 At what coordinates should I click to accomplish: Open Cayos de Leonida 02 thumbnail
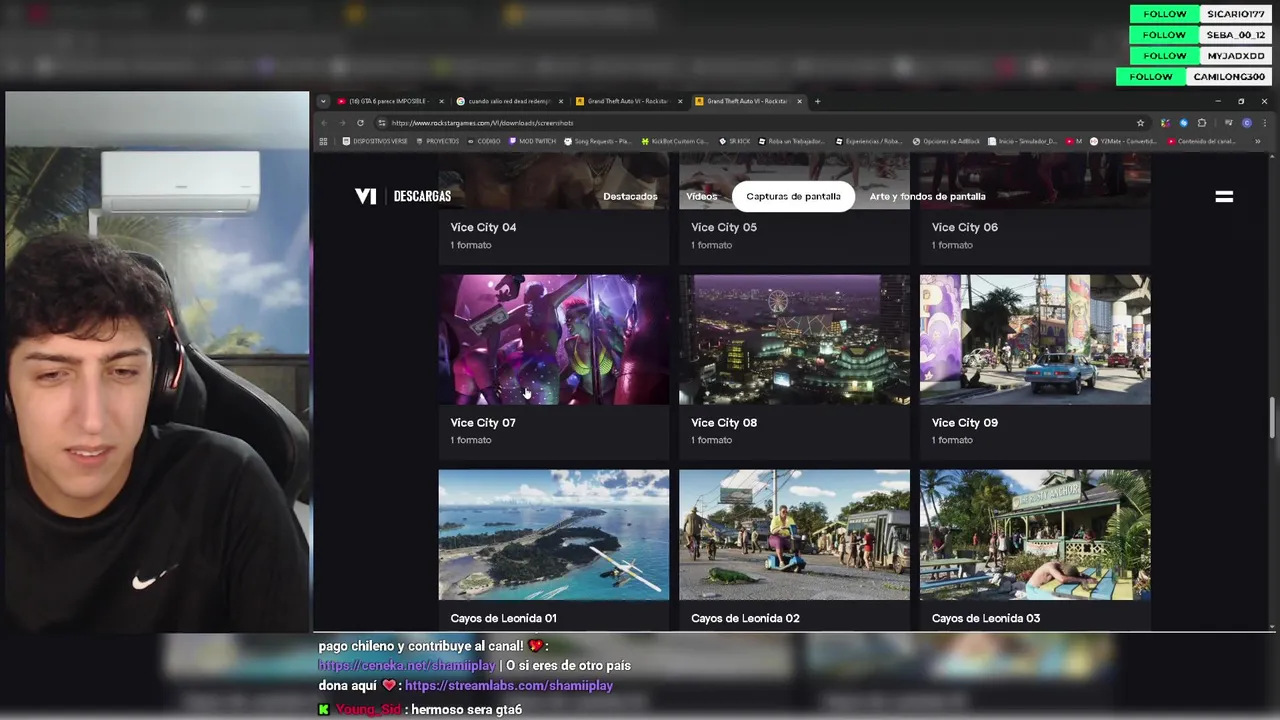click(x=794, y=535)
